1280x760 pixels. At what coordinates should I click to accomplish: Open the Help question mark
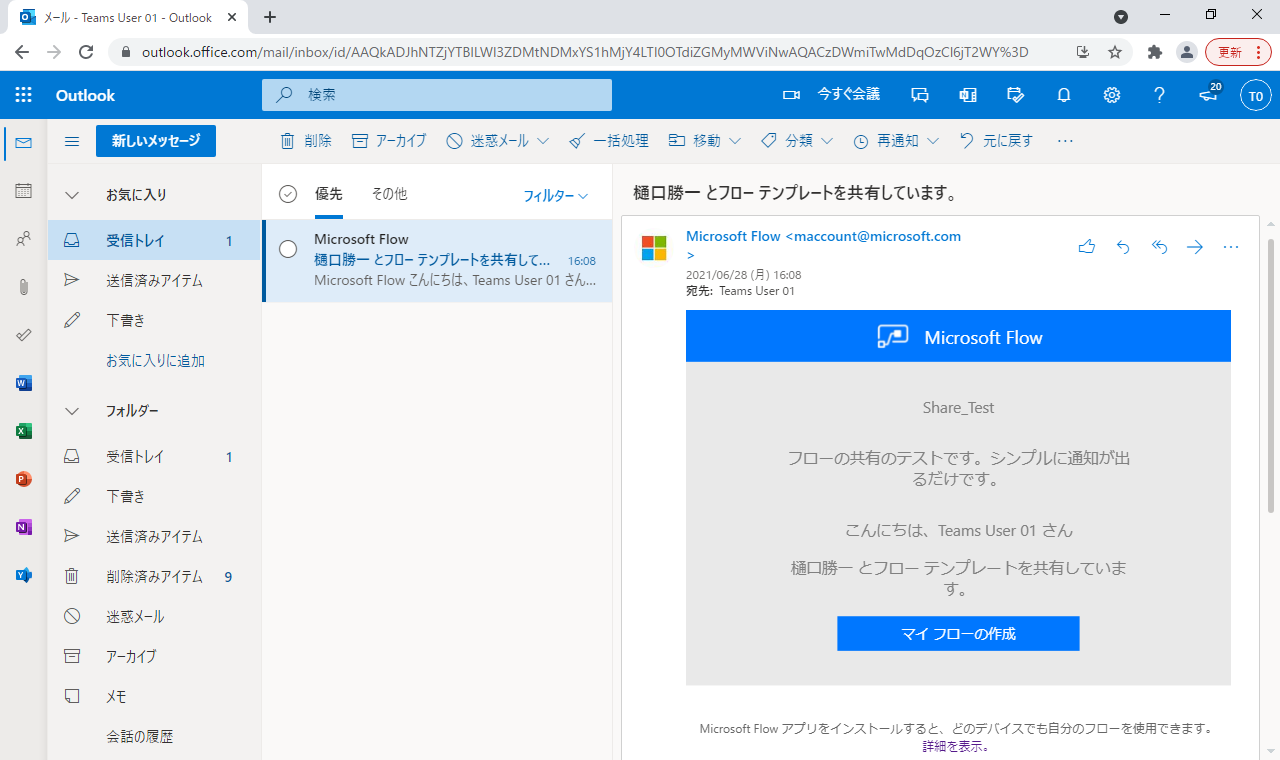click(x=1160, y=95)
